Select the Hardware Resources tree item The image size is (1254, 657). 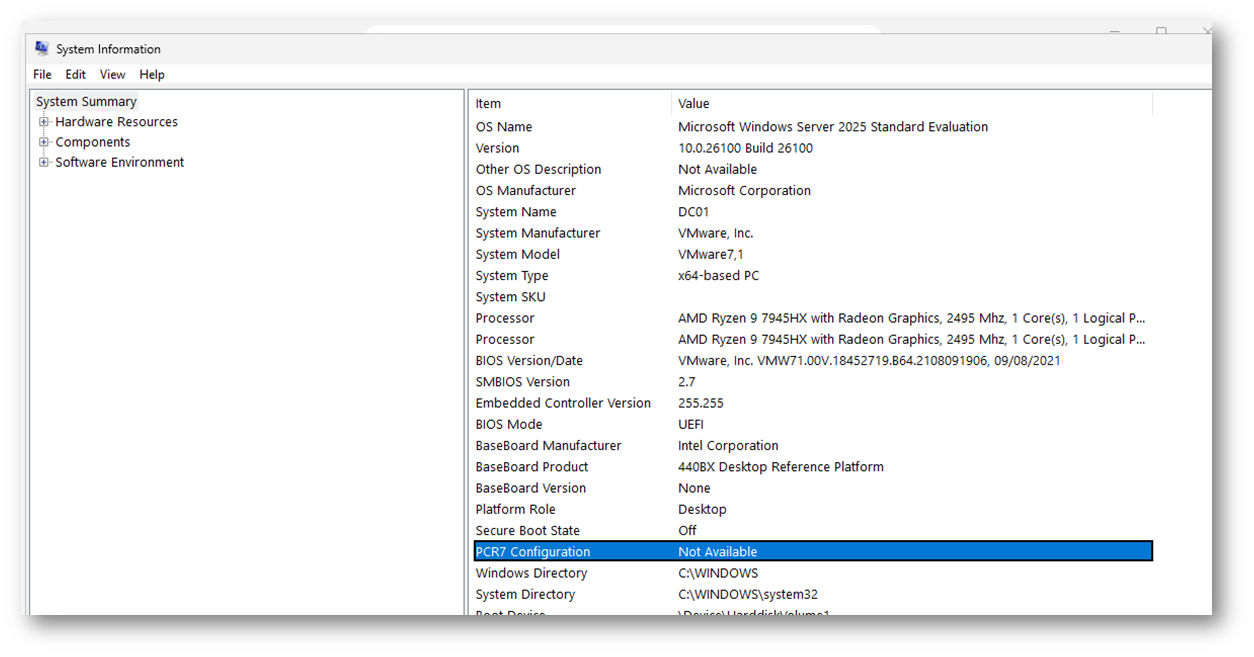pos(116,122)
